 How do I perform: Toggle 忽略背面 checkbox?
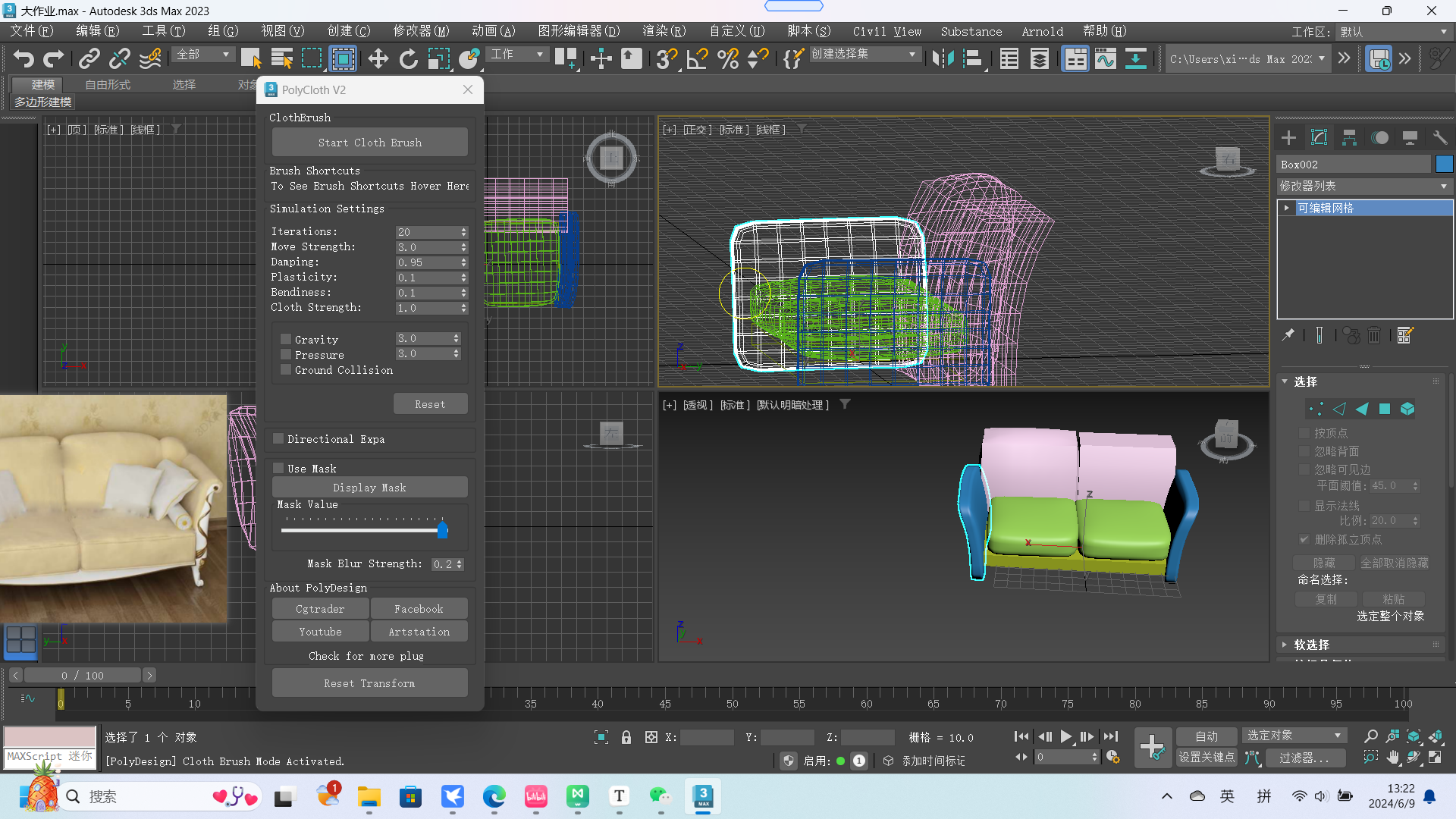pos(1304,451)
